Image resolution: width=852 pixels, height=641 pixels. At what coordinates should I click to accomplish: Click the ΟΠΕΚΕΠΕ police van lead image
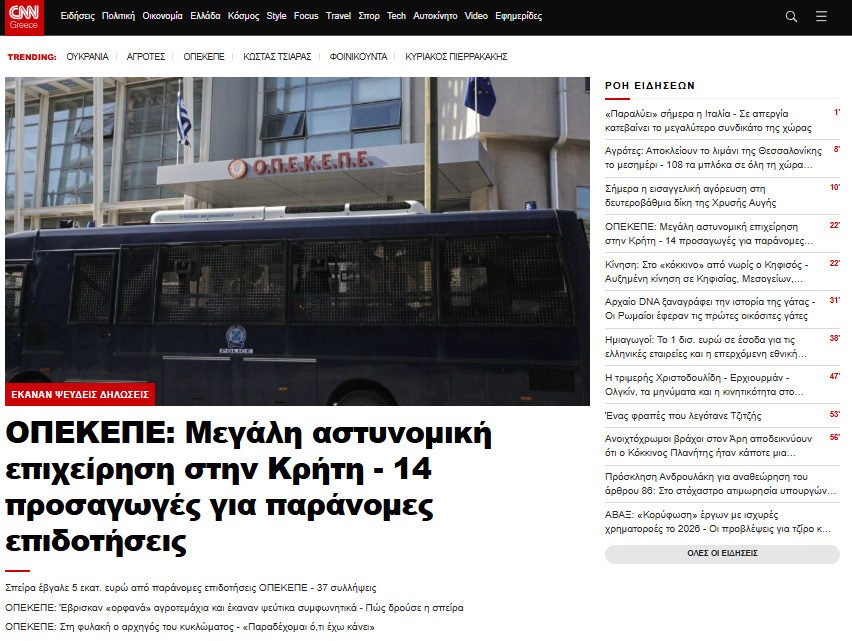pos(297,230)
